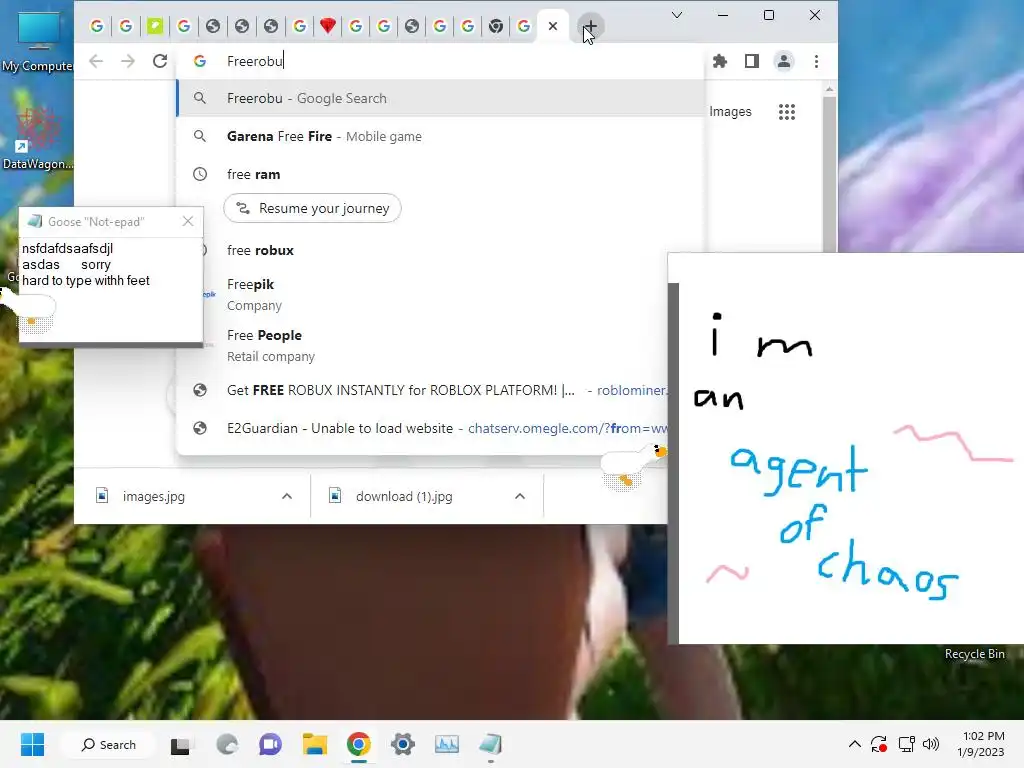Open clock showing 1:02 PM
The image size is (1024, 768).
[x=982, y=744]
